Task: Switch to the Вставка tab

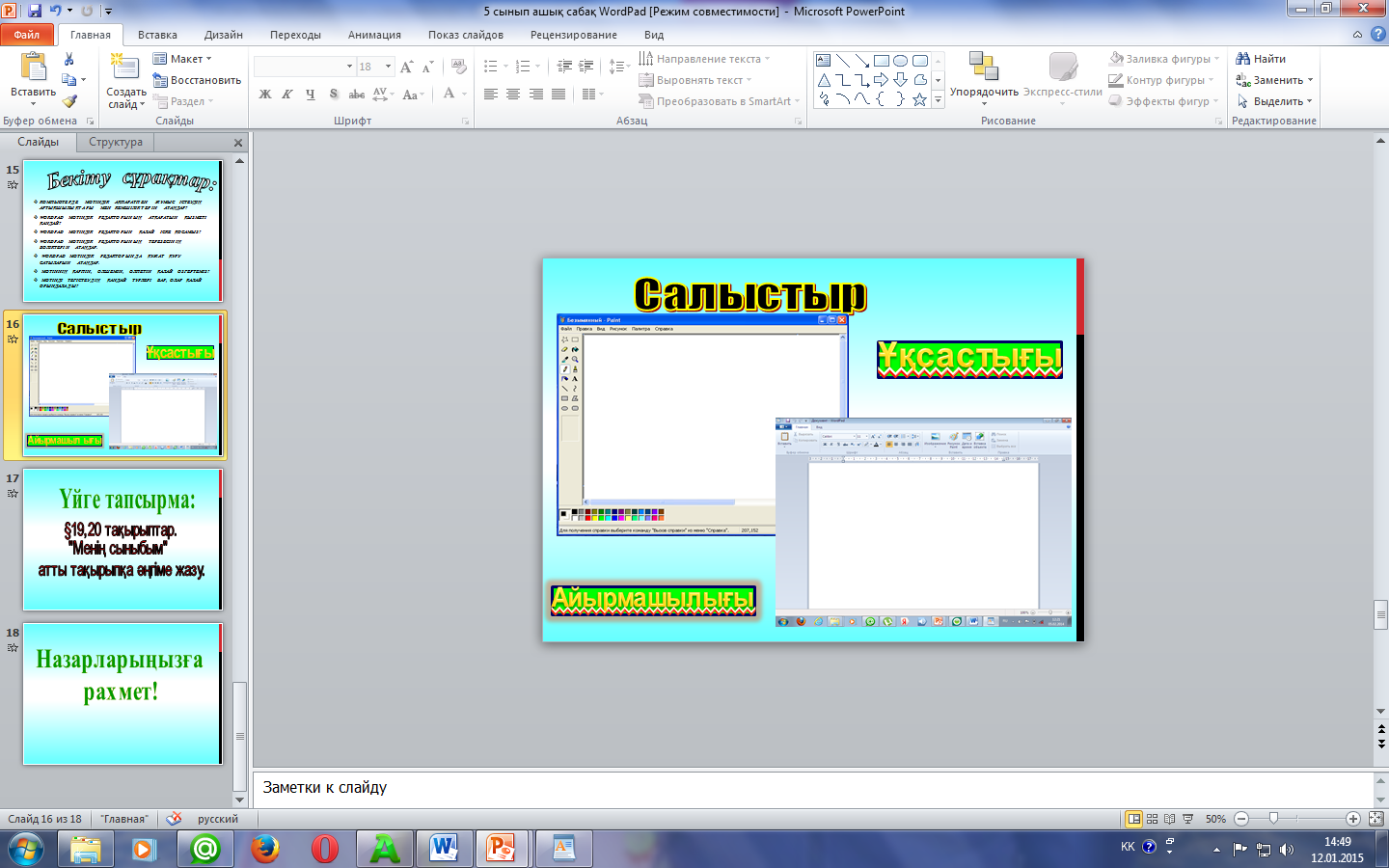Action: pyautogui.click(x=157, y=35)
